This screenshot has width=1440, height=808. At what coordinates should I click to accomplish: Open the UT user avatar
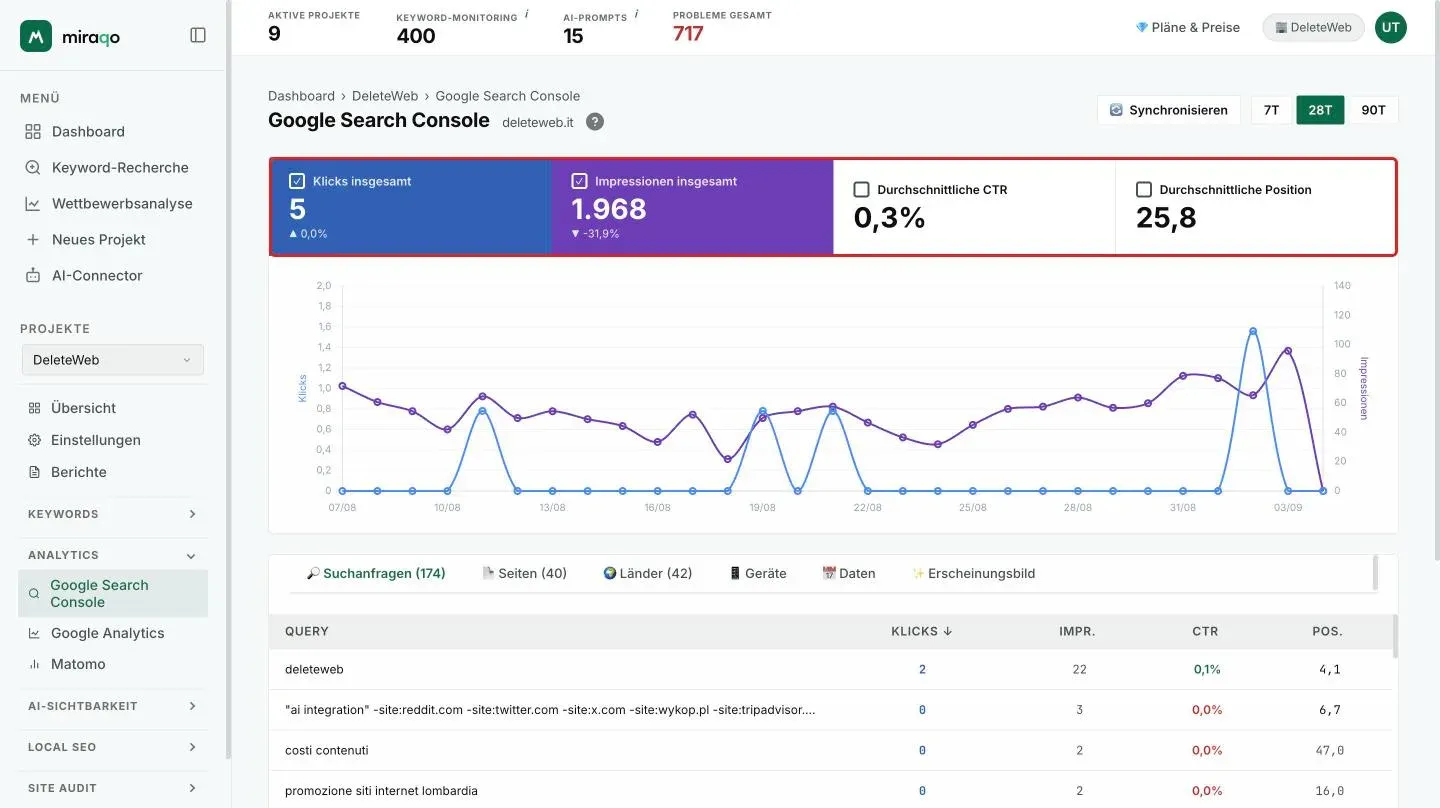coord(1391,28)
